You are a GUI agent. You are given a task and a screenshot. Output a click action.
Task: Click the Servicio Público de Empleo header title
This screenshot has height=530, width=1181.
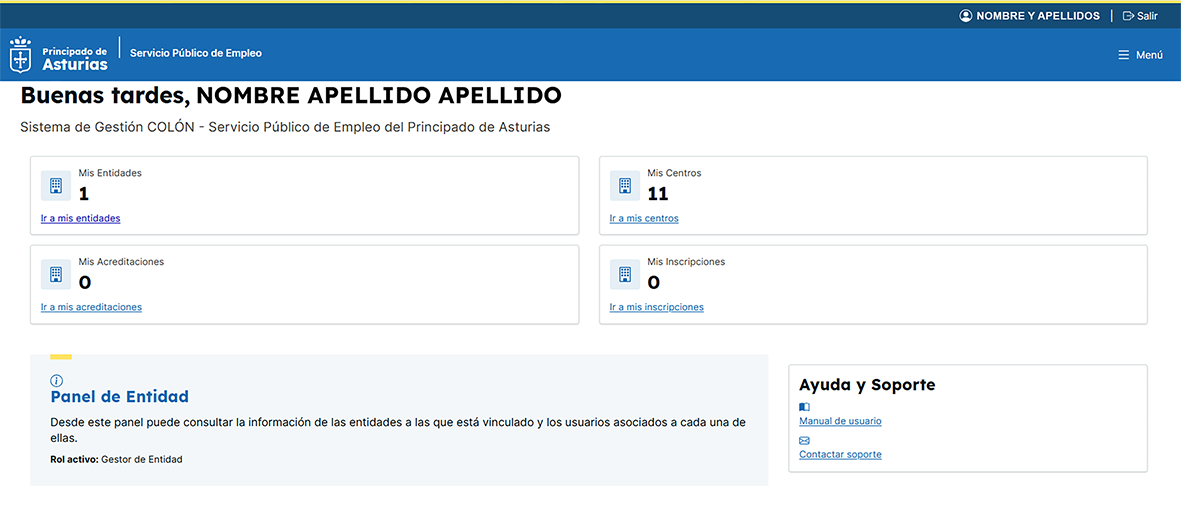click(x=196, y=53)
